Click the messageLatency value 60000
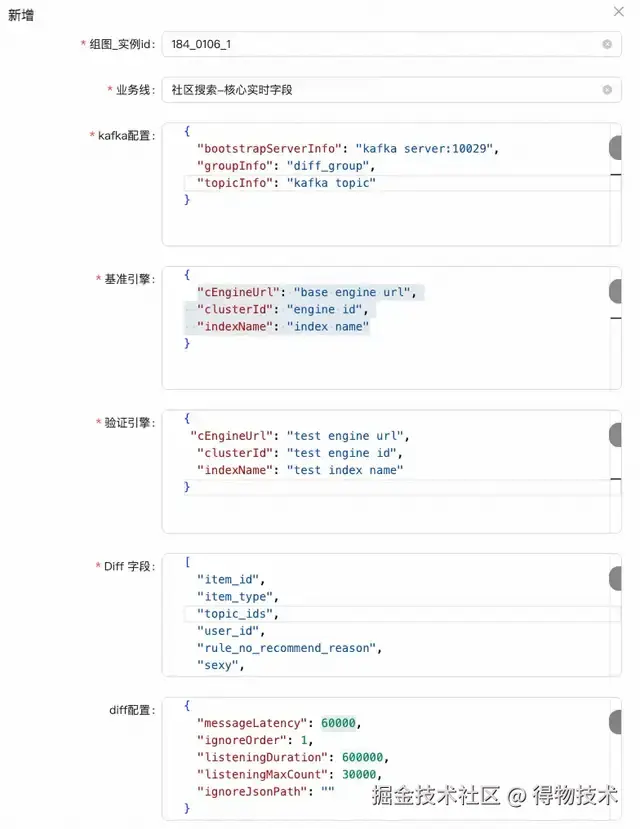The height and width of the screenshot is (829, 640). (340, 722)
